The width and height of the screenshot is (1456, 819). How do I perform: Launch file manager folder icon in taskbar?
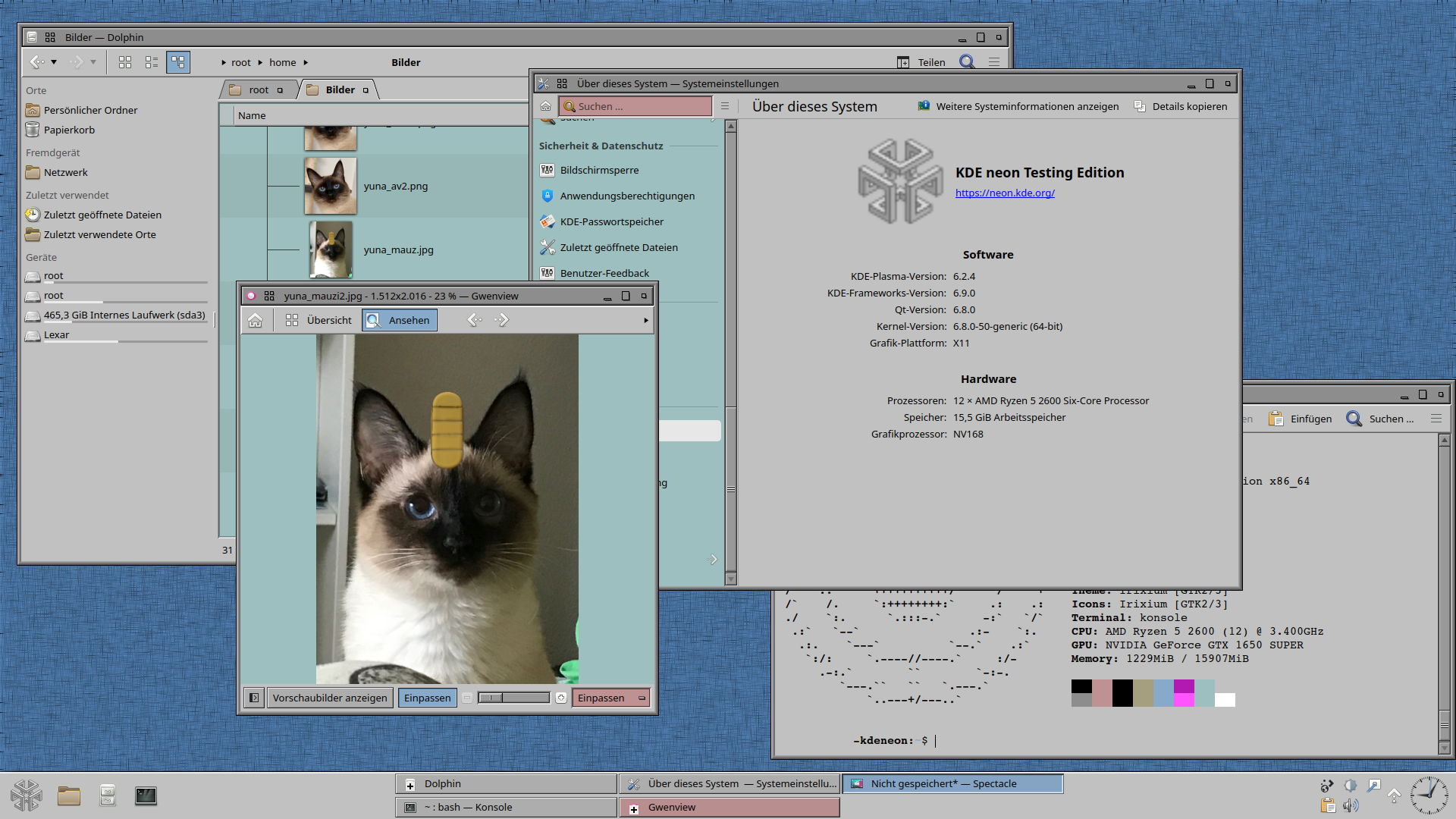coord(69,795)
